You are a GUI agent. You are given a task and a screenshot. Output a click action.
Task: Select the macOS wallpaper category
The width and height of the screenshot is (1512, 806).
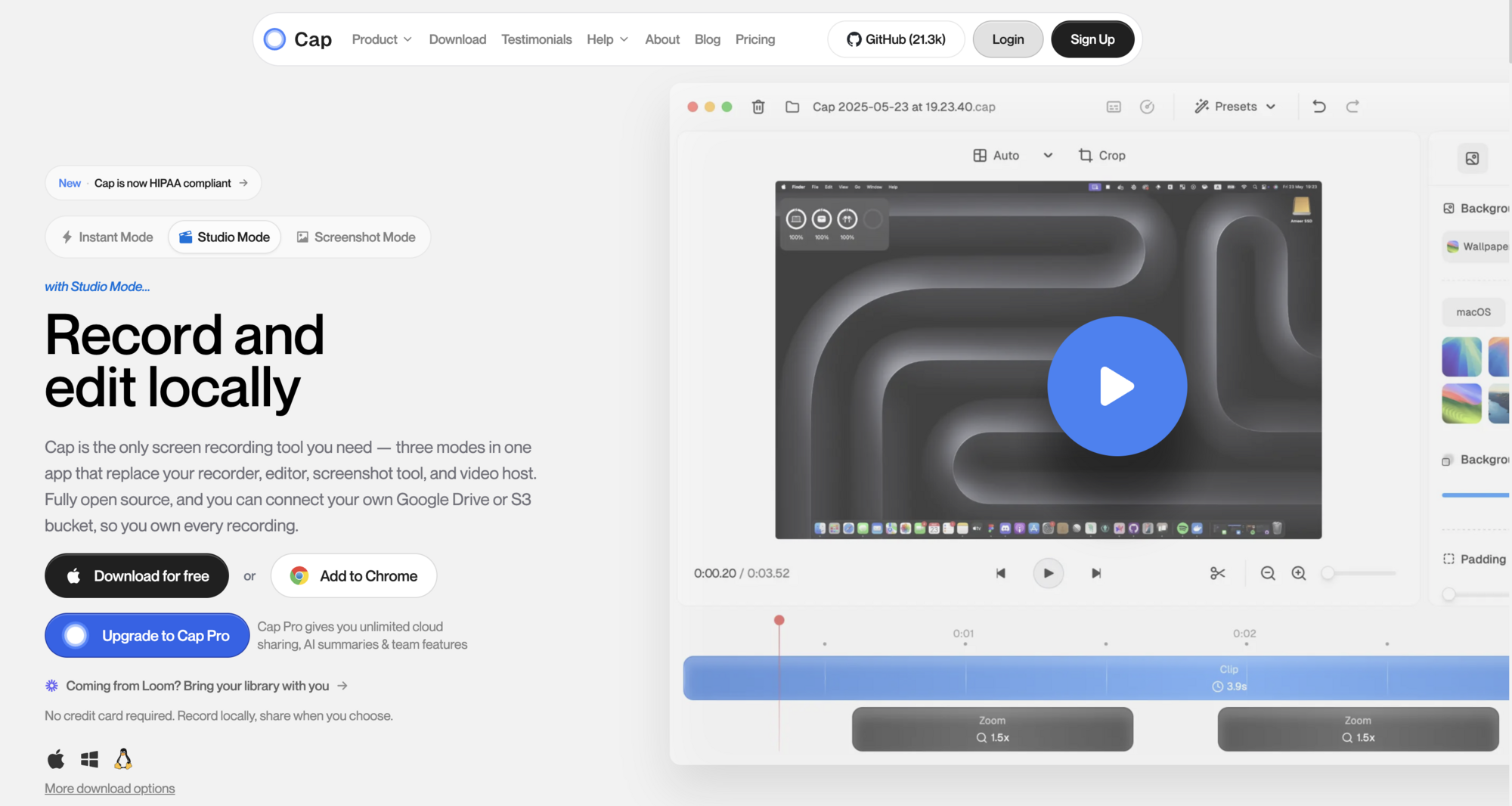click(1473, 312)
